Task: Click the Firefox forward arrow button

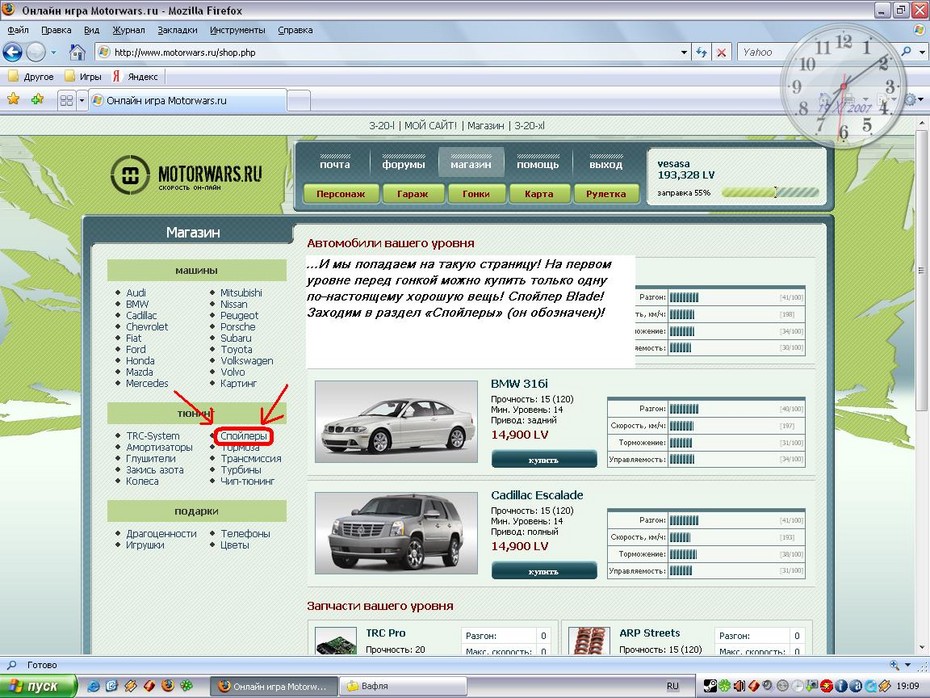Action: (36, 52)
